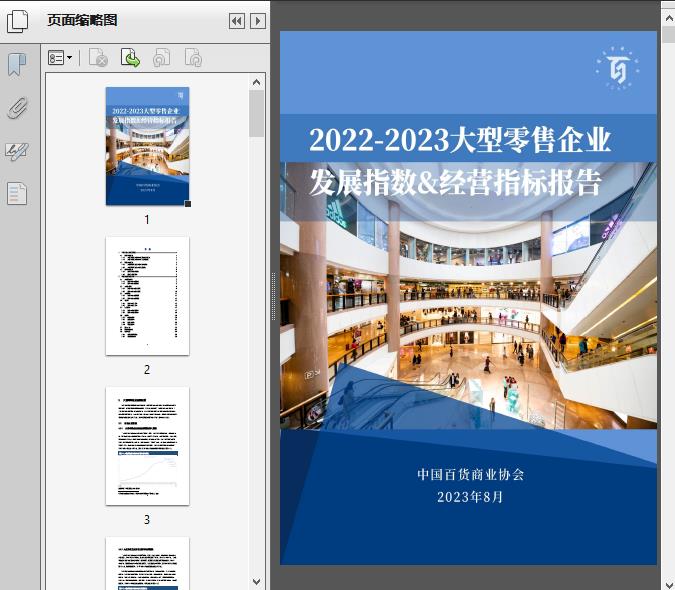Select the partially visible page 4 thumbnail
Viewport: 675px width, 590px height.
[x=148, y=563]
